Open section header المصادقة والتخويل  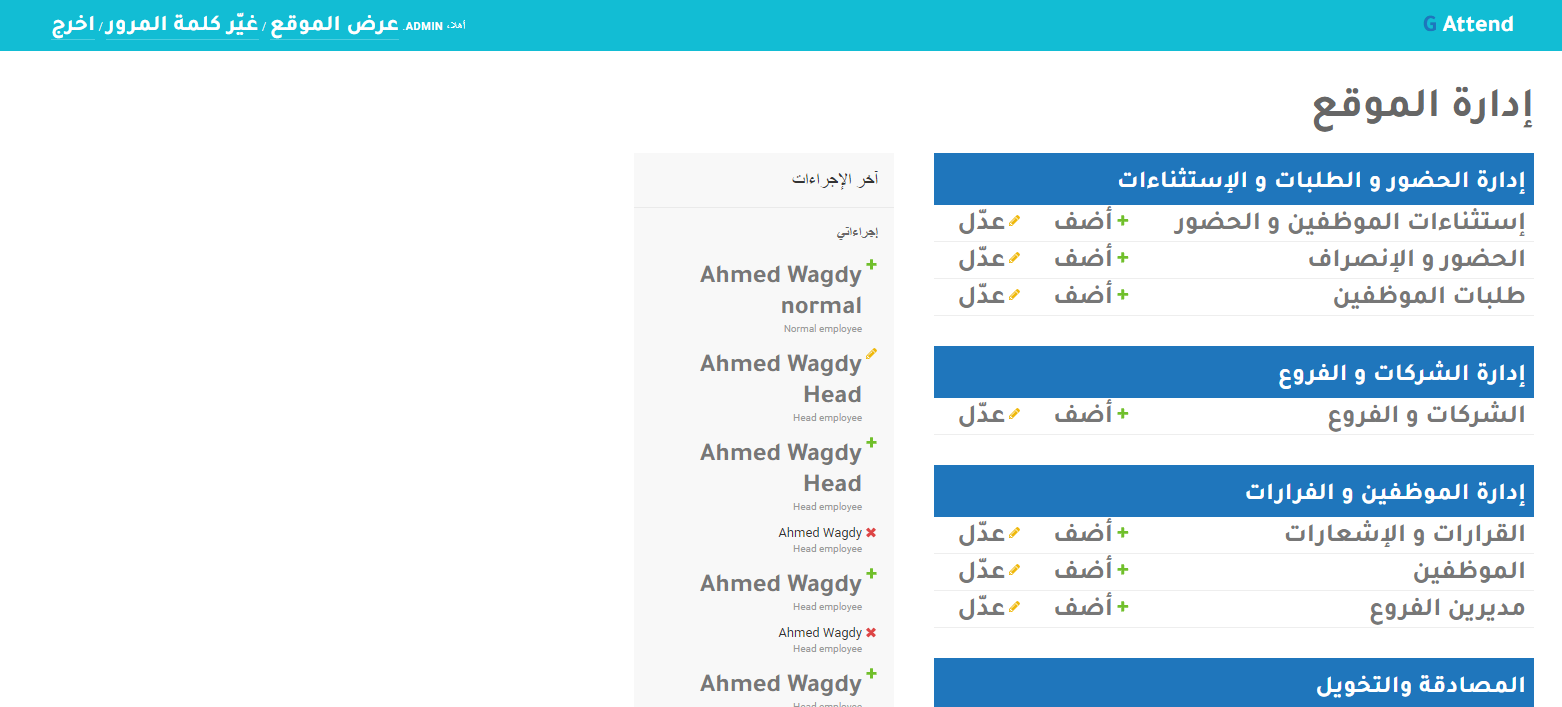pos(1420,685)
